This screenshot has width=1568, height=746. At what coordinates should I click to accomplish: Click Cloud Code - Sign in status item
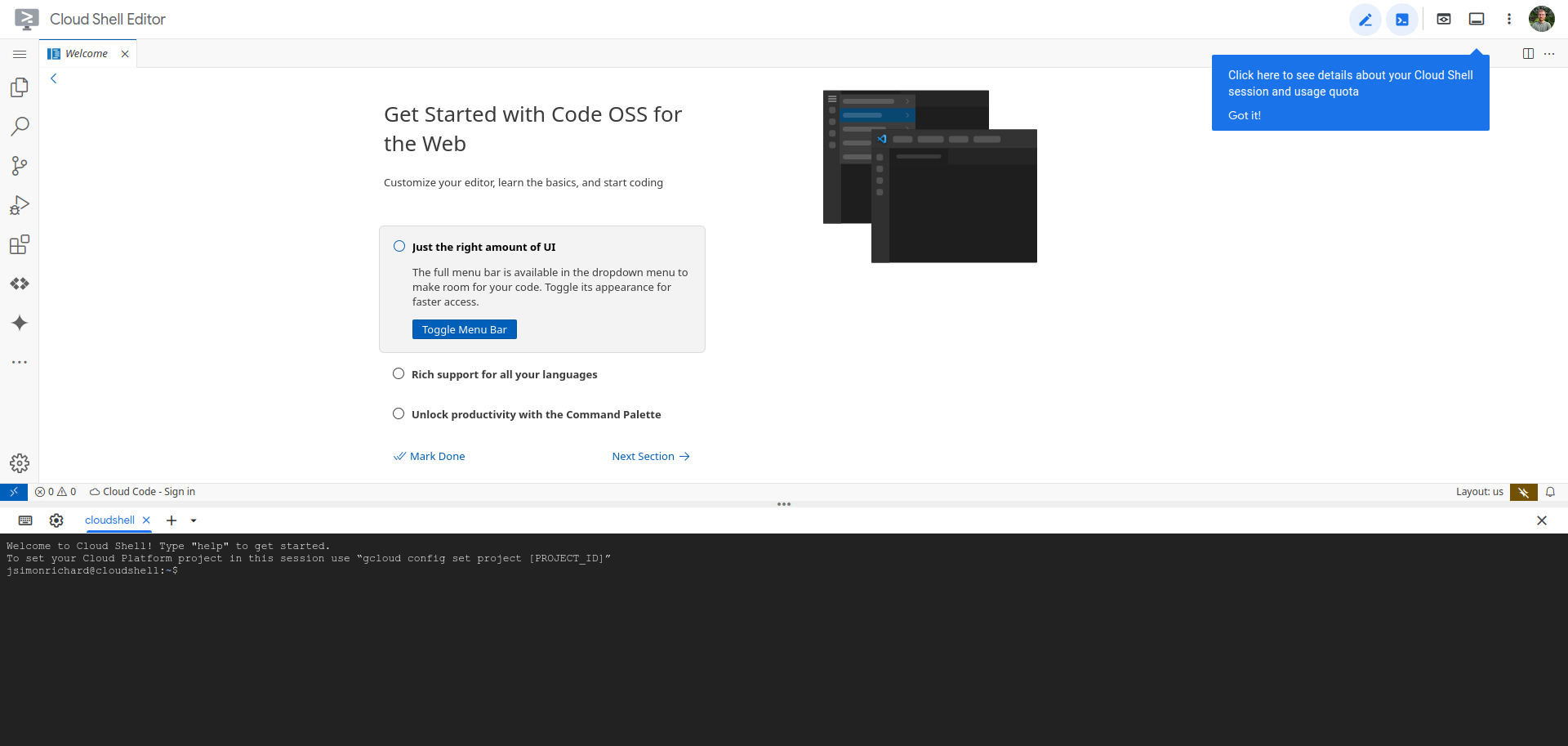pyautogui.click(x=142, y=492)
